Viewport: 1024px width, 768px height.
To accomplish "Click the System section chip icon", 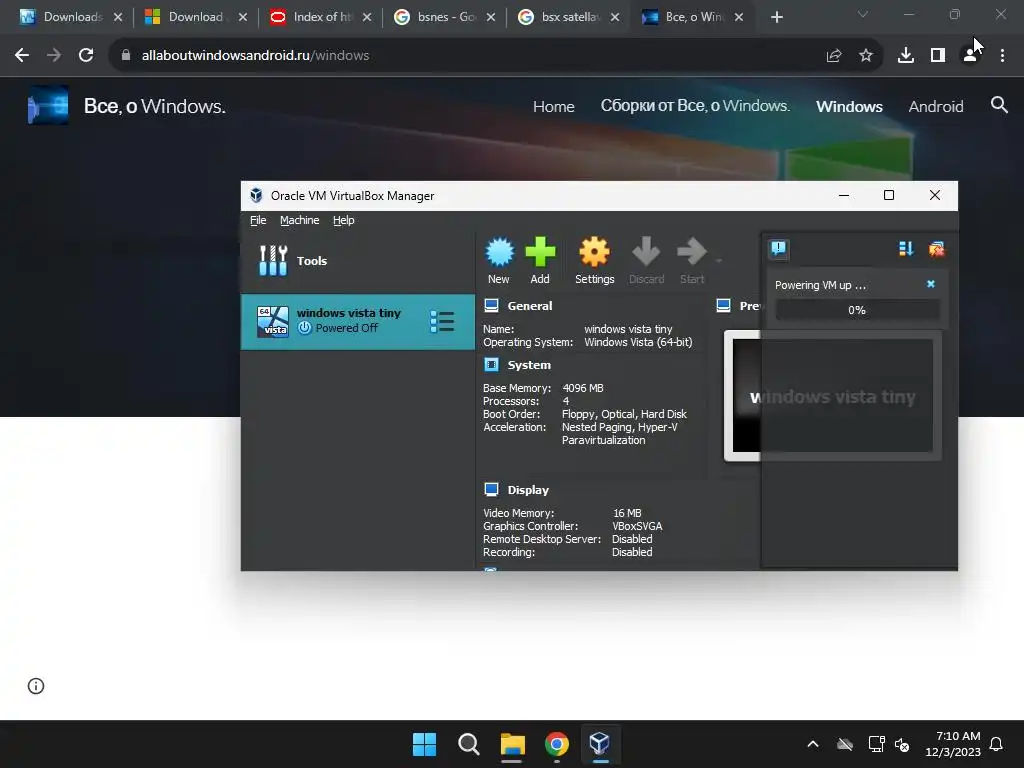I will click(x=492, y=364).
